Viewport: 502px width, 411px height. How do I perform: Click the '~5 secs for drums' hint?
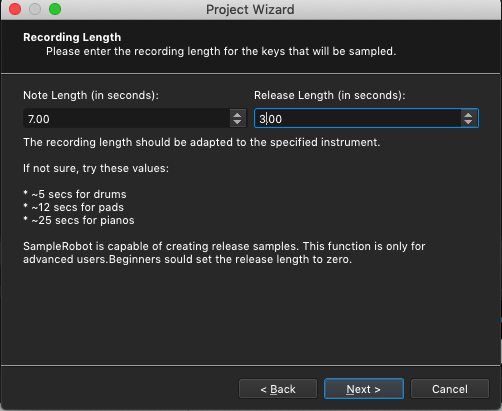pos(79,194)
